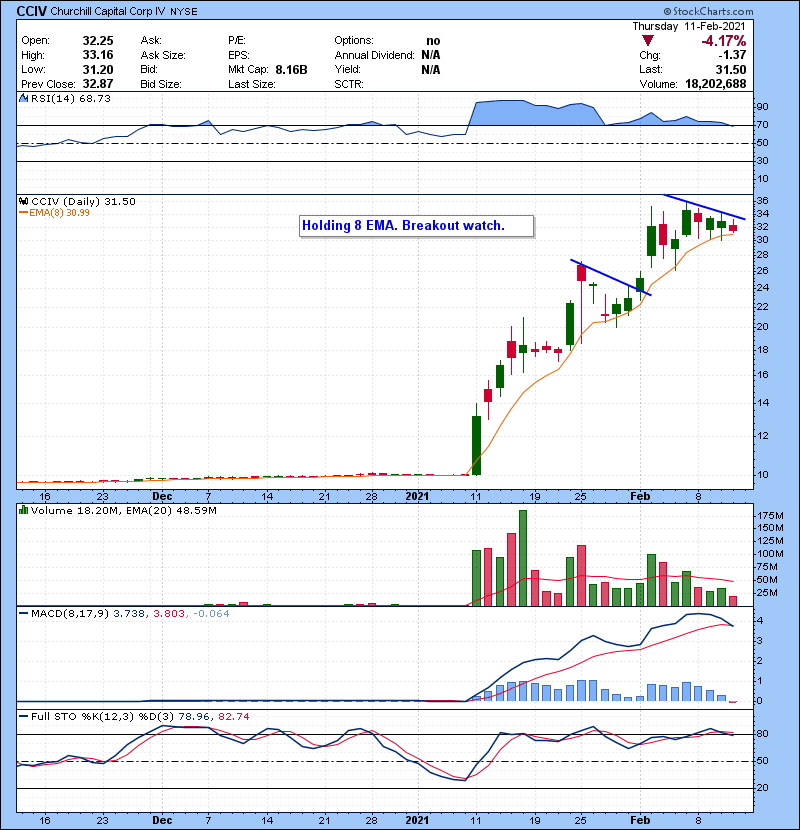Click the MACD histogram value -0.064

[211, 614]
